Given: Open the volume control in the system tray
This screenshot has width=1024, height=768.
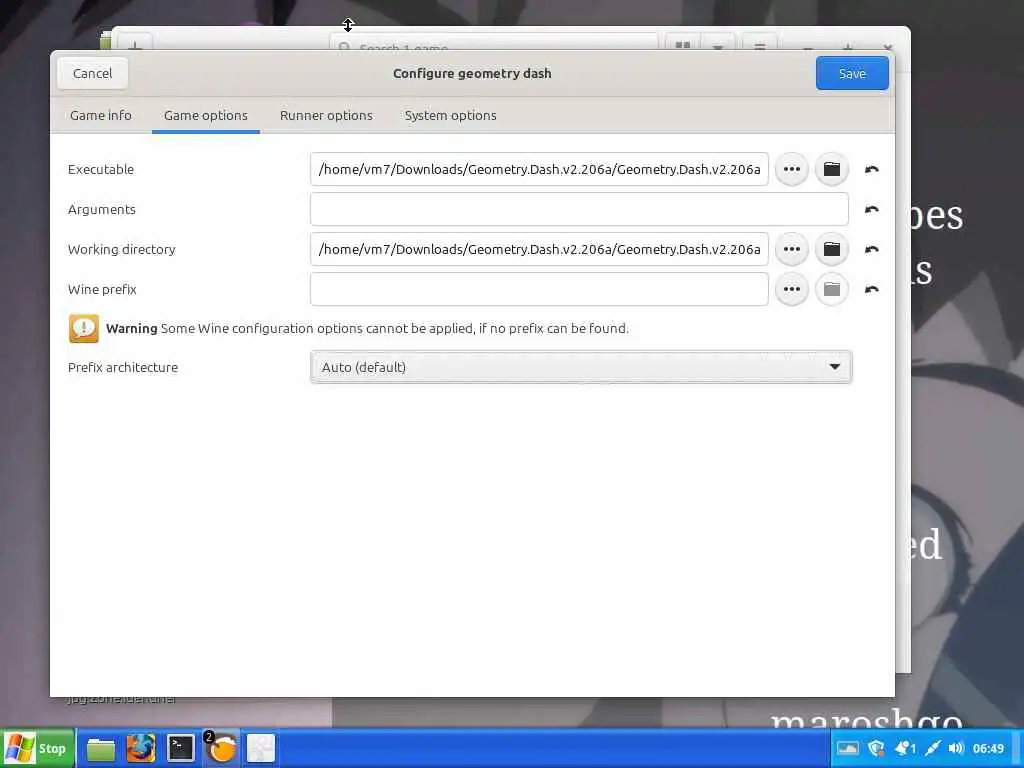Looking at the screenshot, I should pos(955,748).
